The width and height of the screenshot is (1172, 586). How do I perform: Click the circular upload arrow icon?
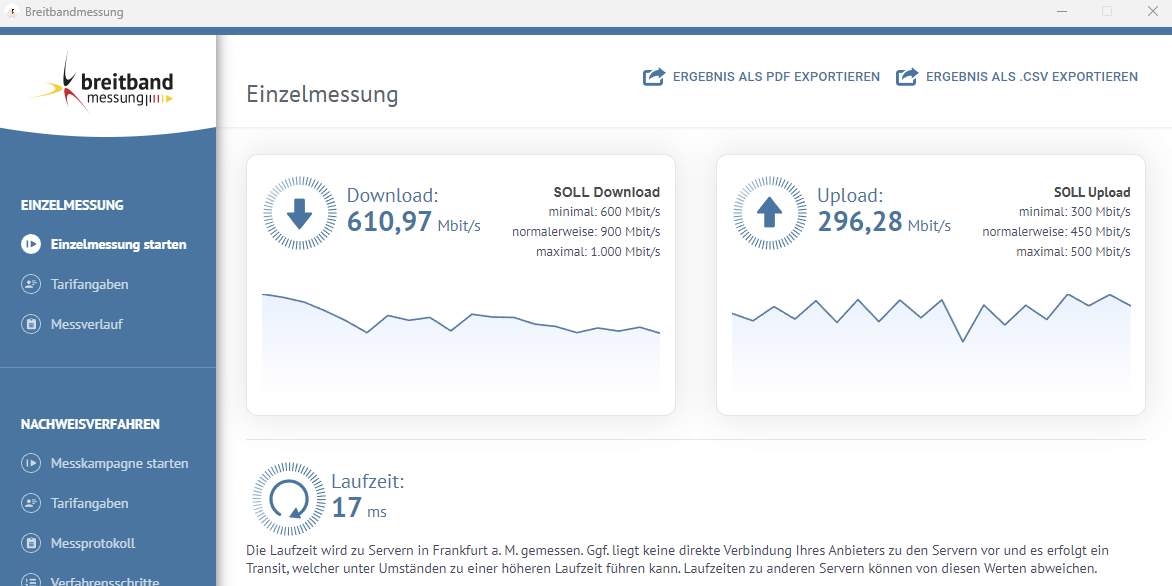pyautogui.click(x=770, y=213)
